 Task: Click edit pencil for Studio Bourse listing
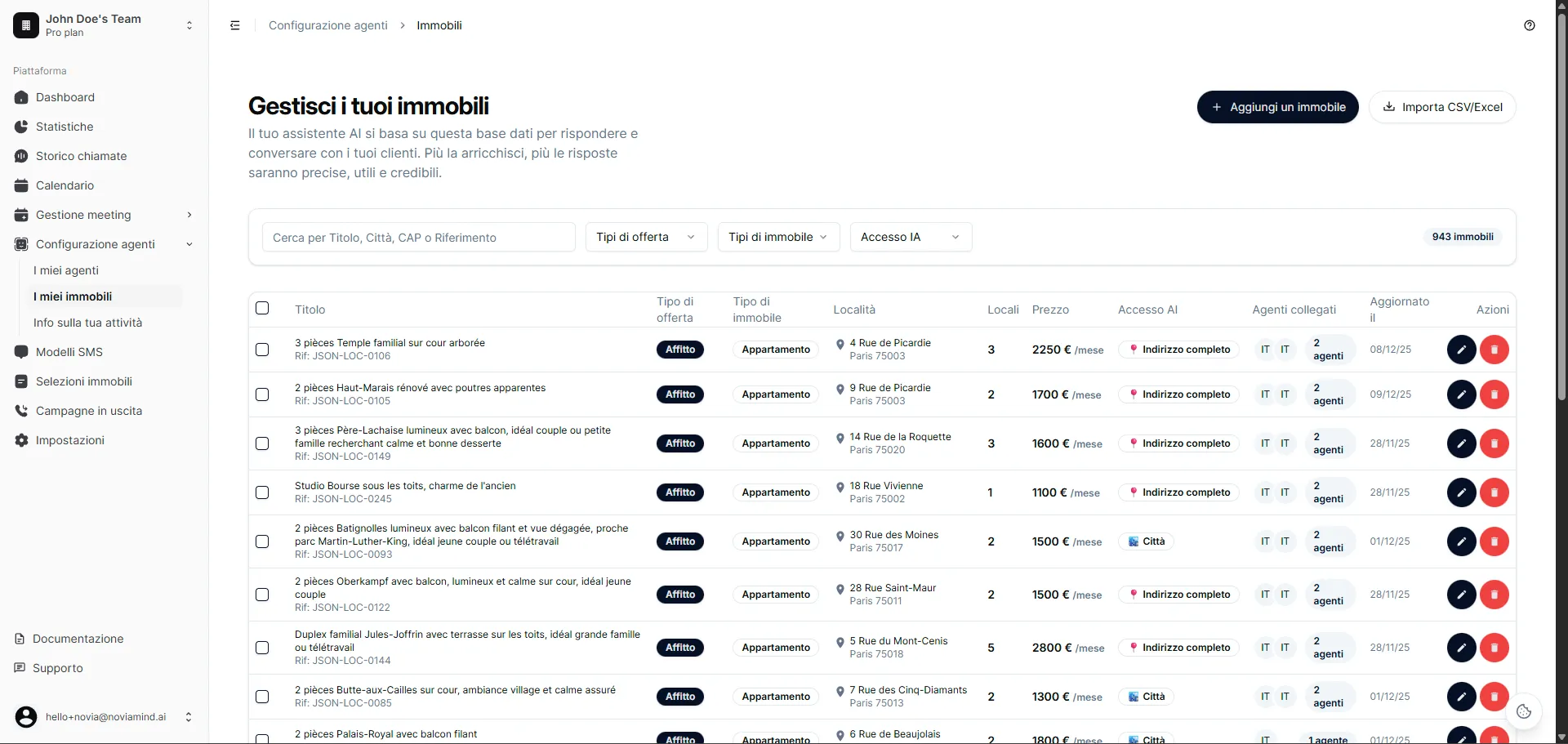click(x=1461, y=492)
